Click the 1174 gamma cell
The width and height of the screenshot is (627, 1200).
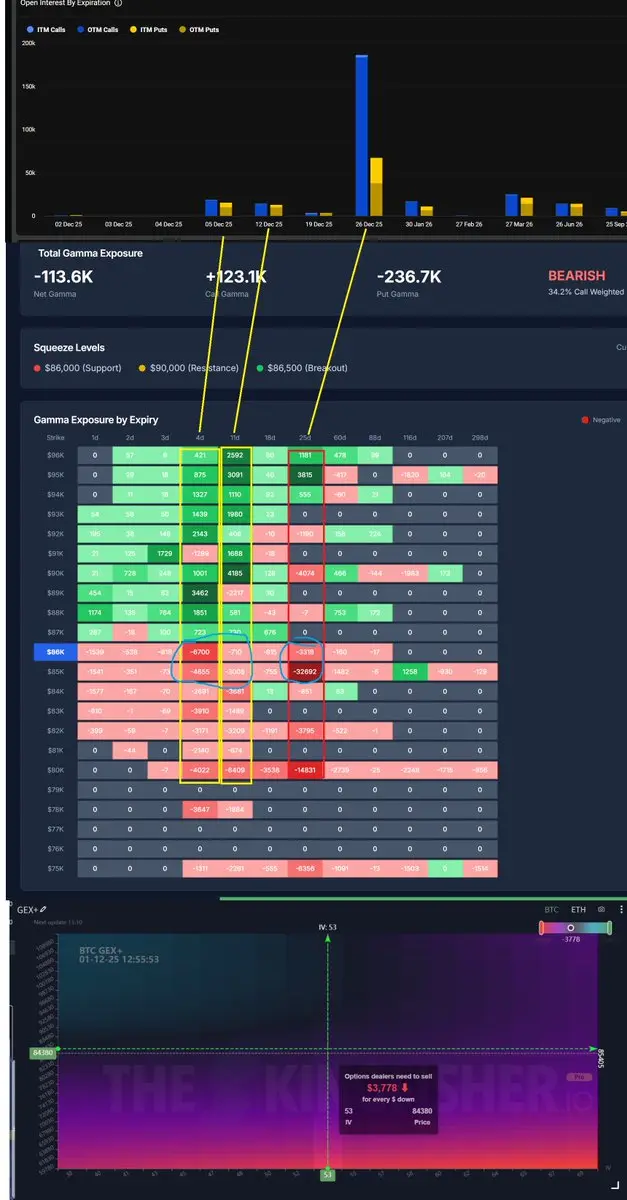point(95,612)
